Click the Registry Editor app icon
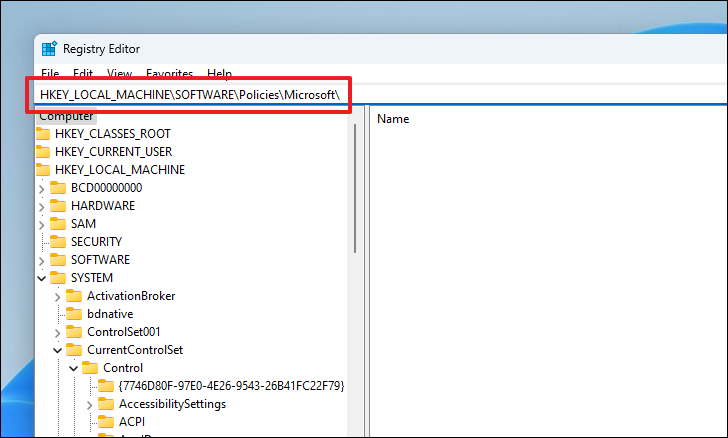 coord(49,49)
